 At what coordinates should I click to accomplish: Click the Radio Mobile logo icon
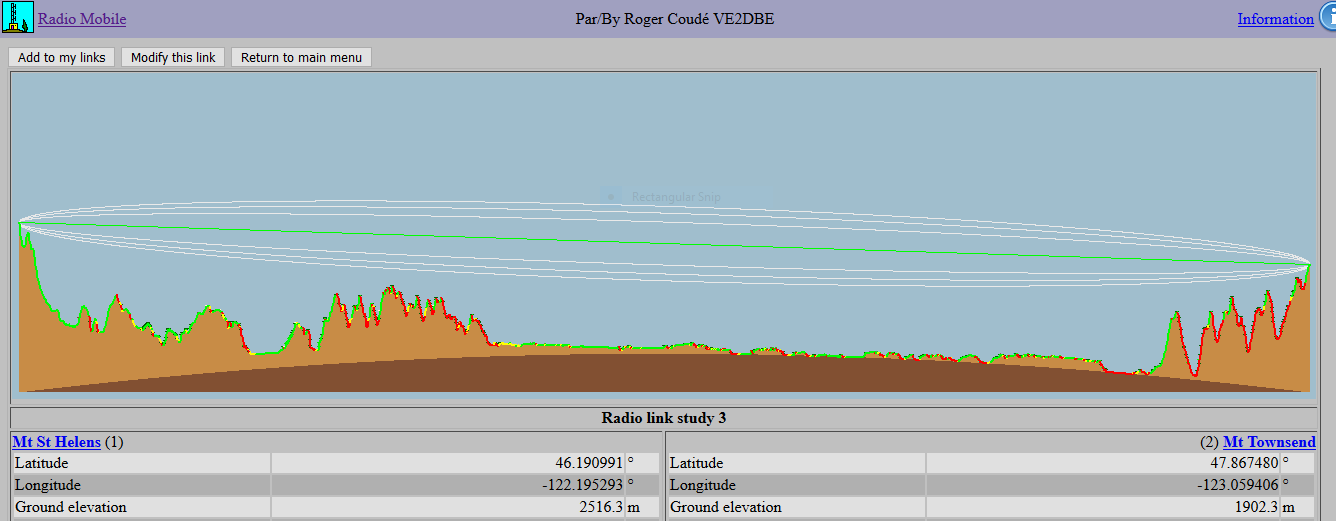click(18, 18)
